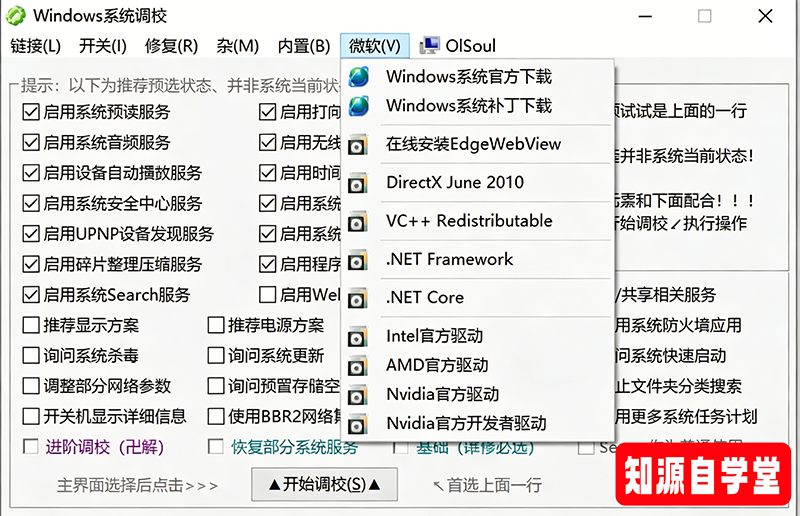800x516 pixels.
Task: Click the icon beside 在线安装EdgeWebView
Action: pos(358,145)
